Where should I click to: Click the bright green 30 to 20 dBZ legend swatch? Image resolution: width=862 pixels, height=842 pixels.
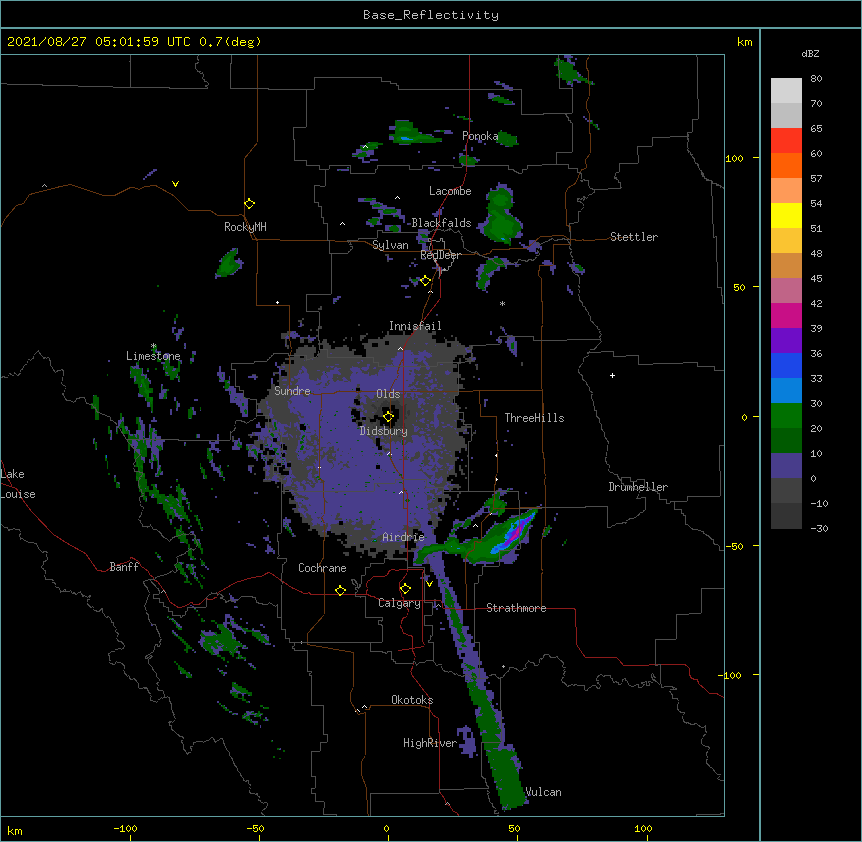tap(786, 416)
